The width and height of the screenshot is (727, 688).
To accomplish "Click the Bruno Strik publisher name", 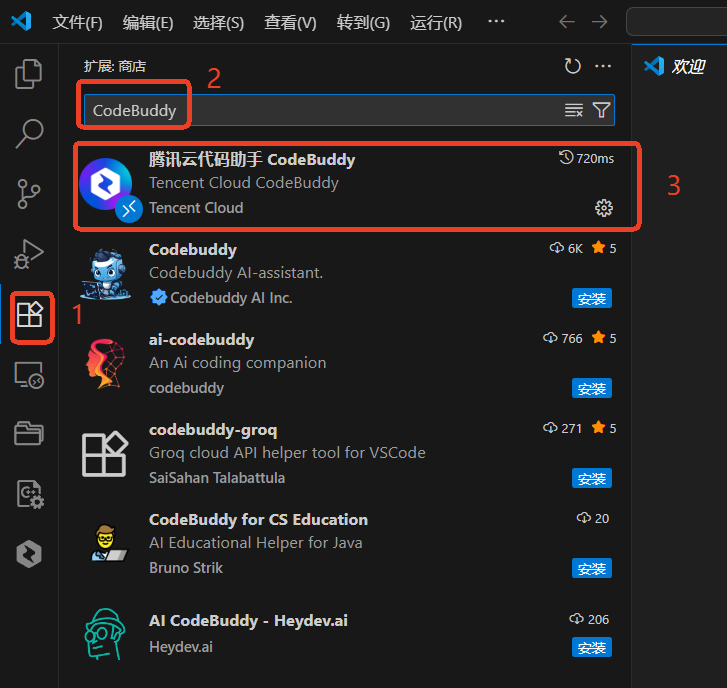I will pyautogui.click(x=186, y=567).
